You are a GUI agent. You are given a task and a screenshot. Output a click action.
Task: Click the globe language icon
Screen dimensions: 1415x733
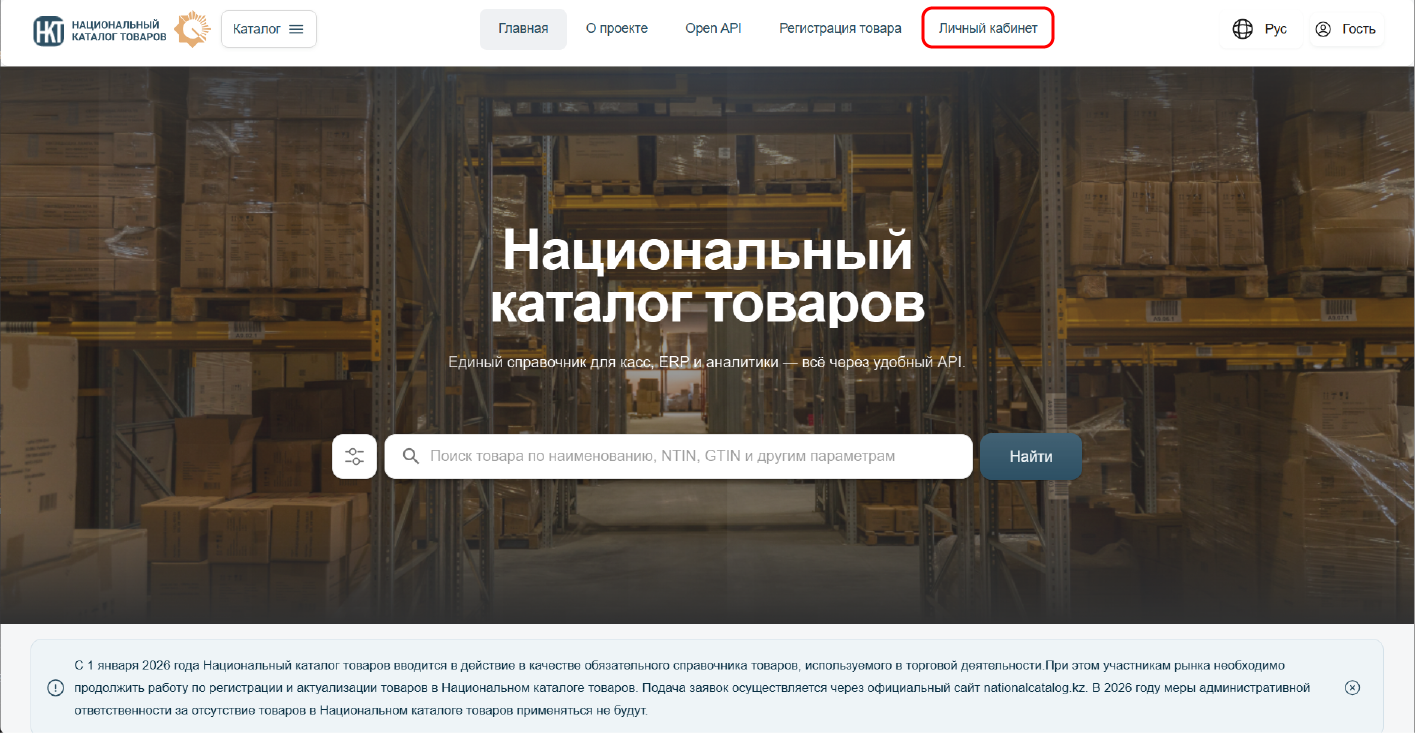(1243, 29)
